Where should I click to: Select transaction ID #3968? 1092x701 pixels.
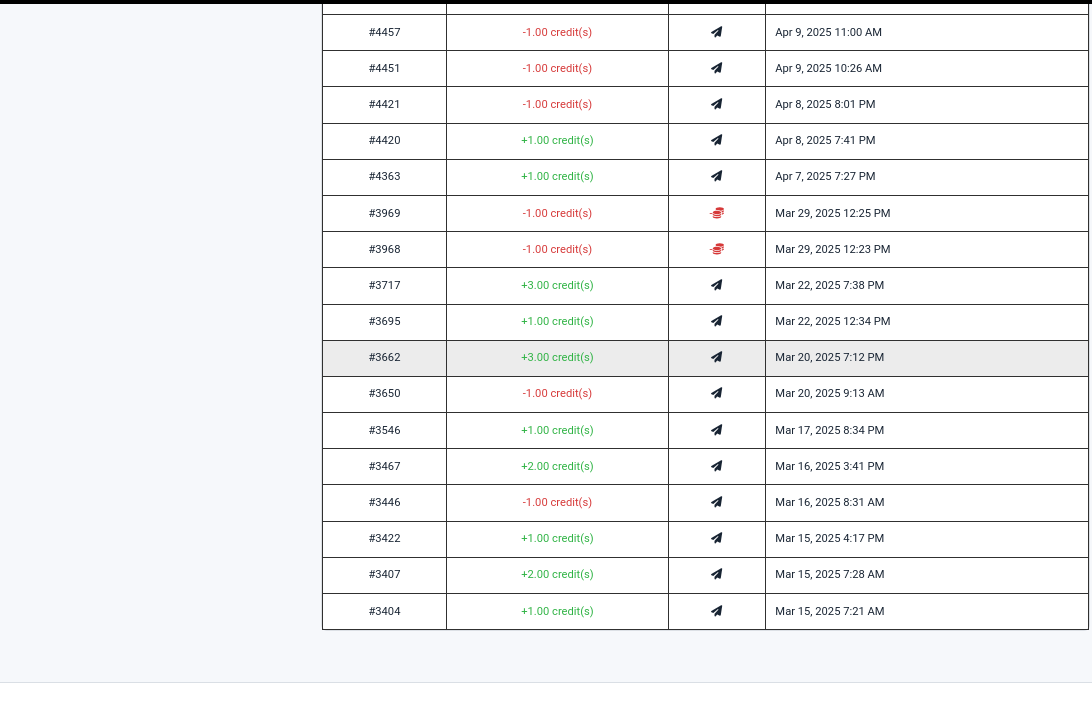[384, 249]
